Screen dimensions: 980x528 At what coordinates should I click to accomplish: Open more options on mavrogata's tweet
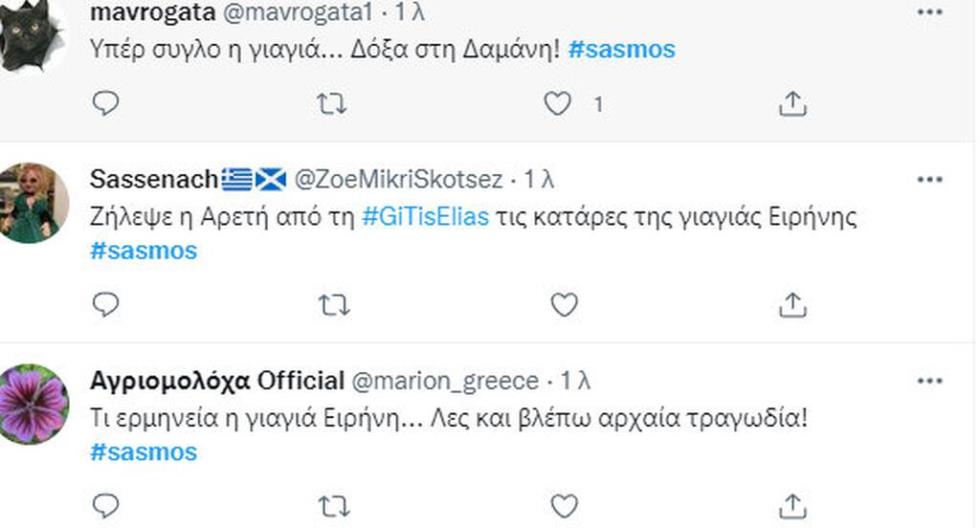(930, 14)
